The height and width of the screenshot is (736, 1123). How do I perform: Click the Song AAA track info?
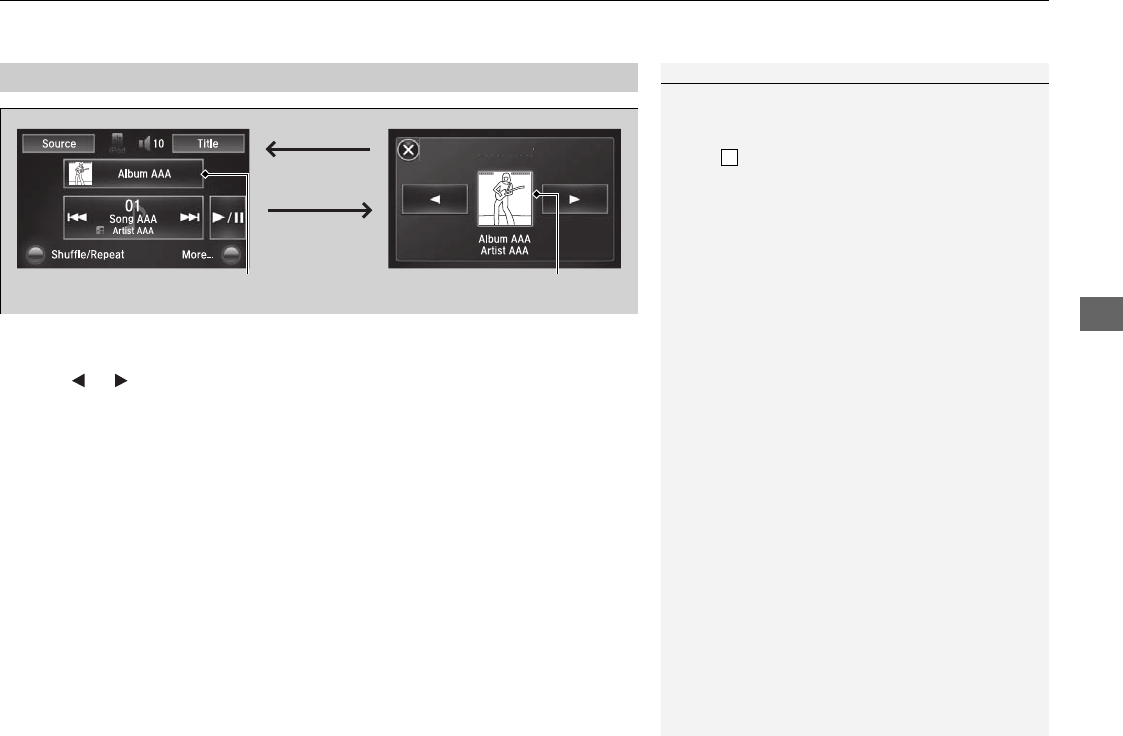tap(133, 218)
